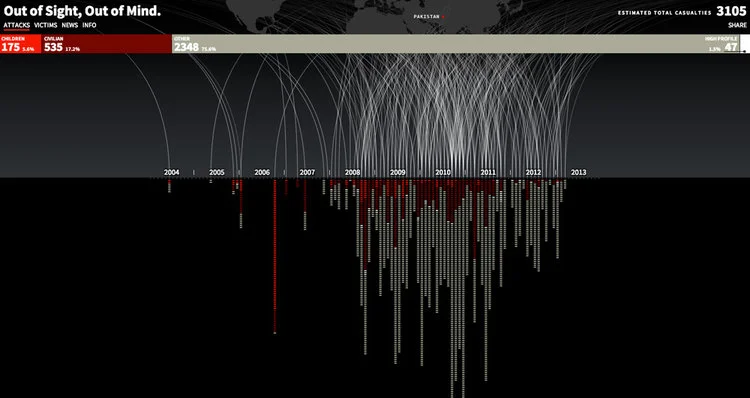Screen dimensions: 750x398
Task: Open the INFO section
Action: (x=89, y=25)
